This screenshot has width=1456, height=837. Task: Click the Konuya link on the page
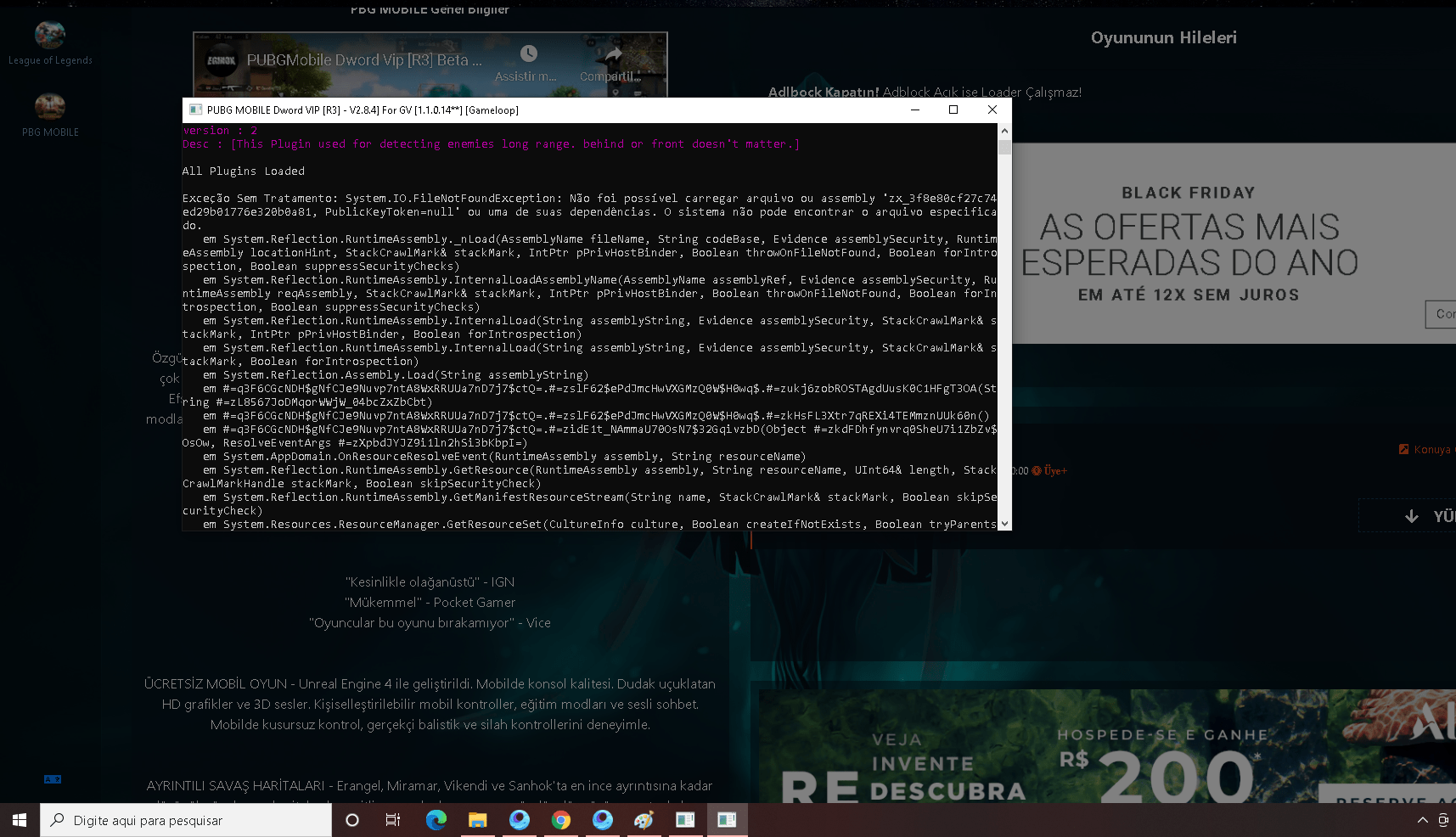click(x=1426, y=449)
